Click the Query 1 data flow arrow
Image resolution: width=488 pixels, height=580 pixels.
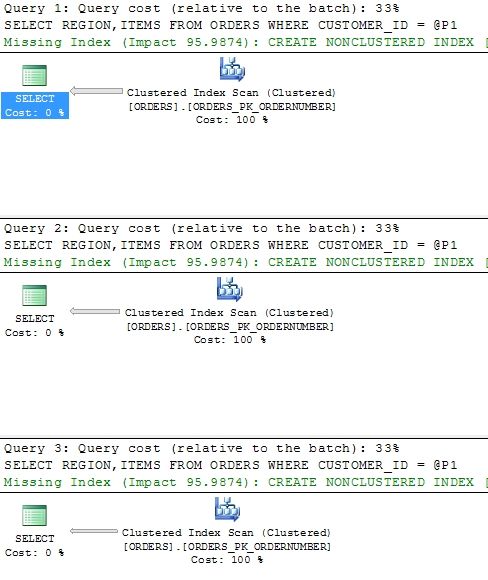(x=96, y=91)
